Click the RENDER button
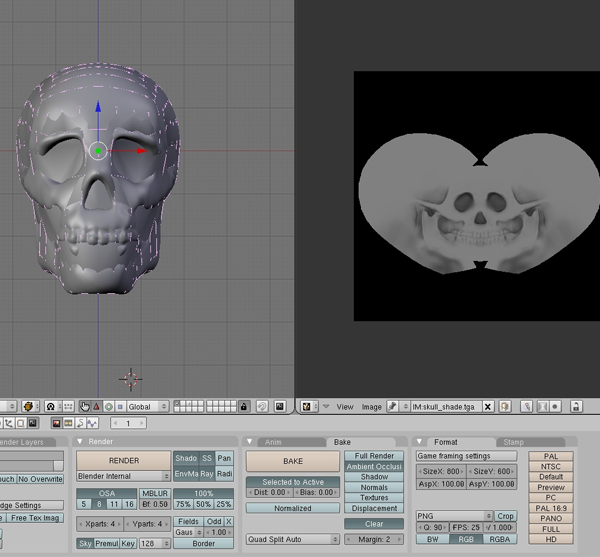This screenshot has width=600, height=557. 124,461
